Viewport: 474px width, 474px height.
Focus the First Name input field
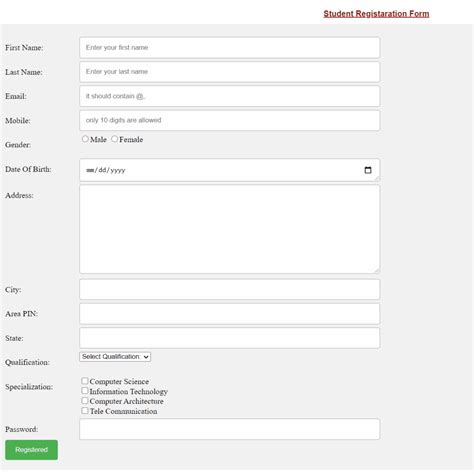pyautogui.click(x=229, y=48)
